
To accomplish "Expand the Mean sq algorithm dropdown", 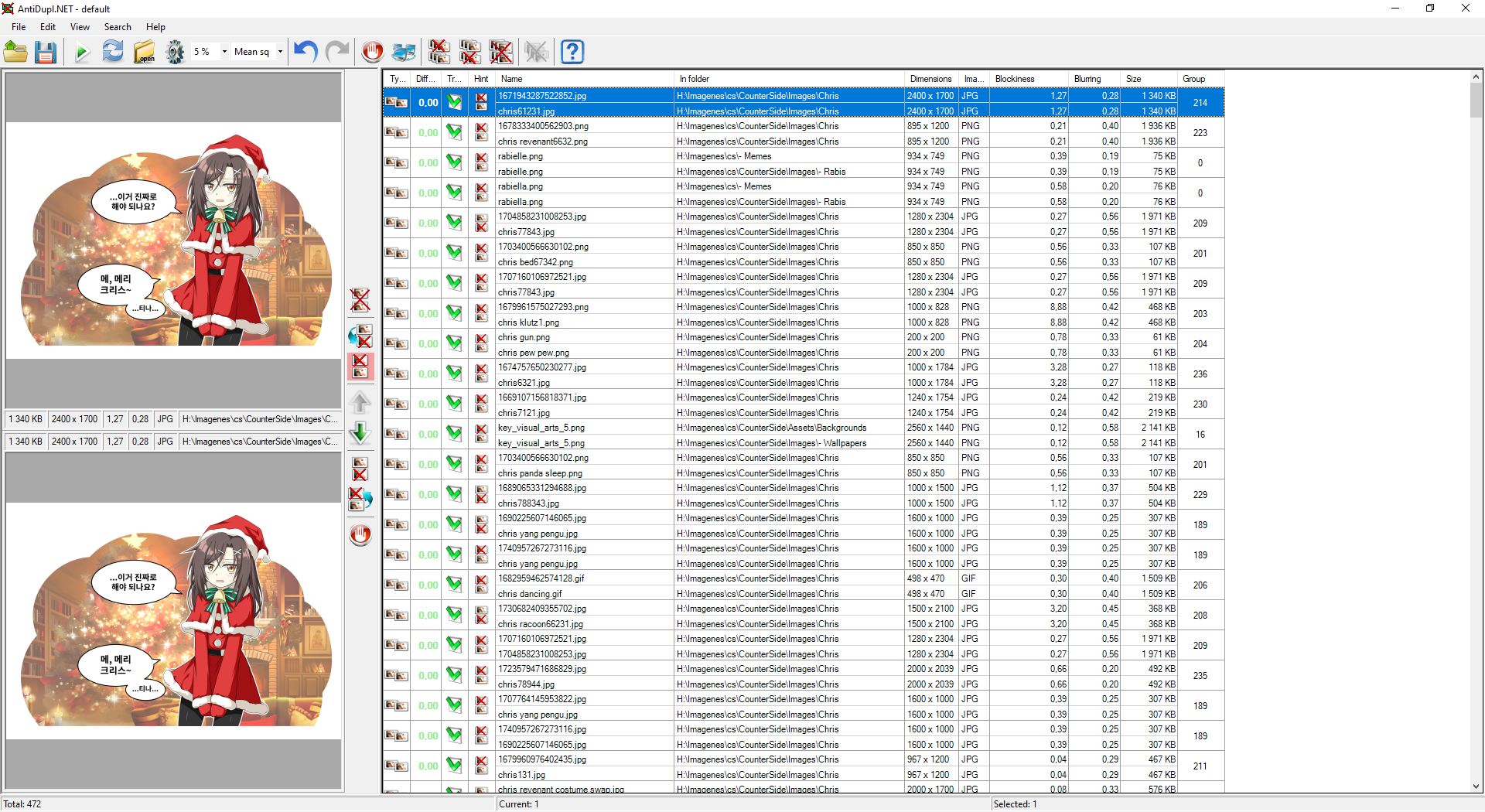I will coord(280,52).
